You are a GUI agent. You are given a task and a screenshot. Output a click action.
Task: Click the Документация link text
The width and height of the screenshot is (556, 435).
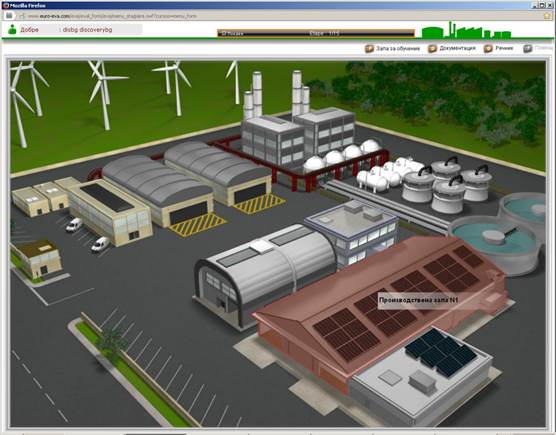click(457, 48)
